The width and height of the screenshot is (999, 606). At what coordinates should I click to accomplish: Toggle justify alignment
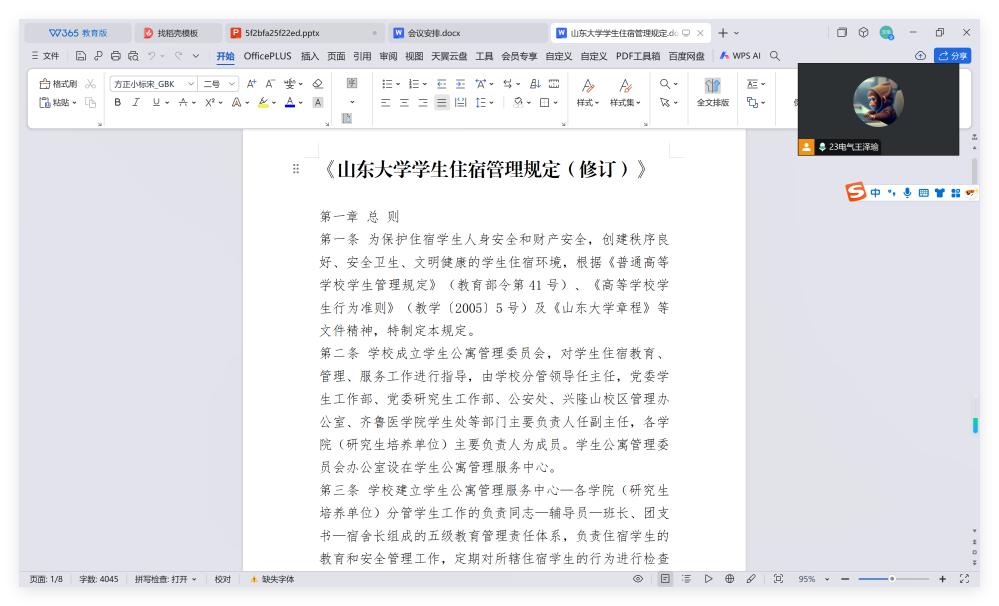tap(442, 102)
